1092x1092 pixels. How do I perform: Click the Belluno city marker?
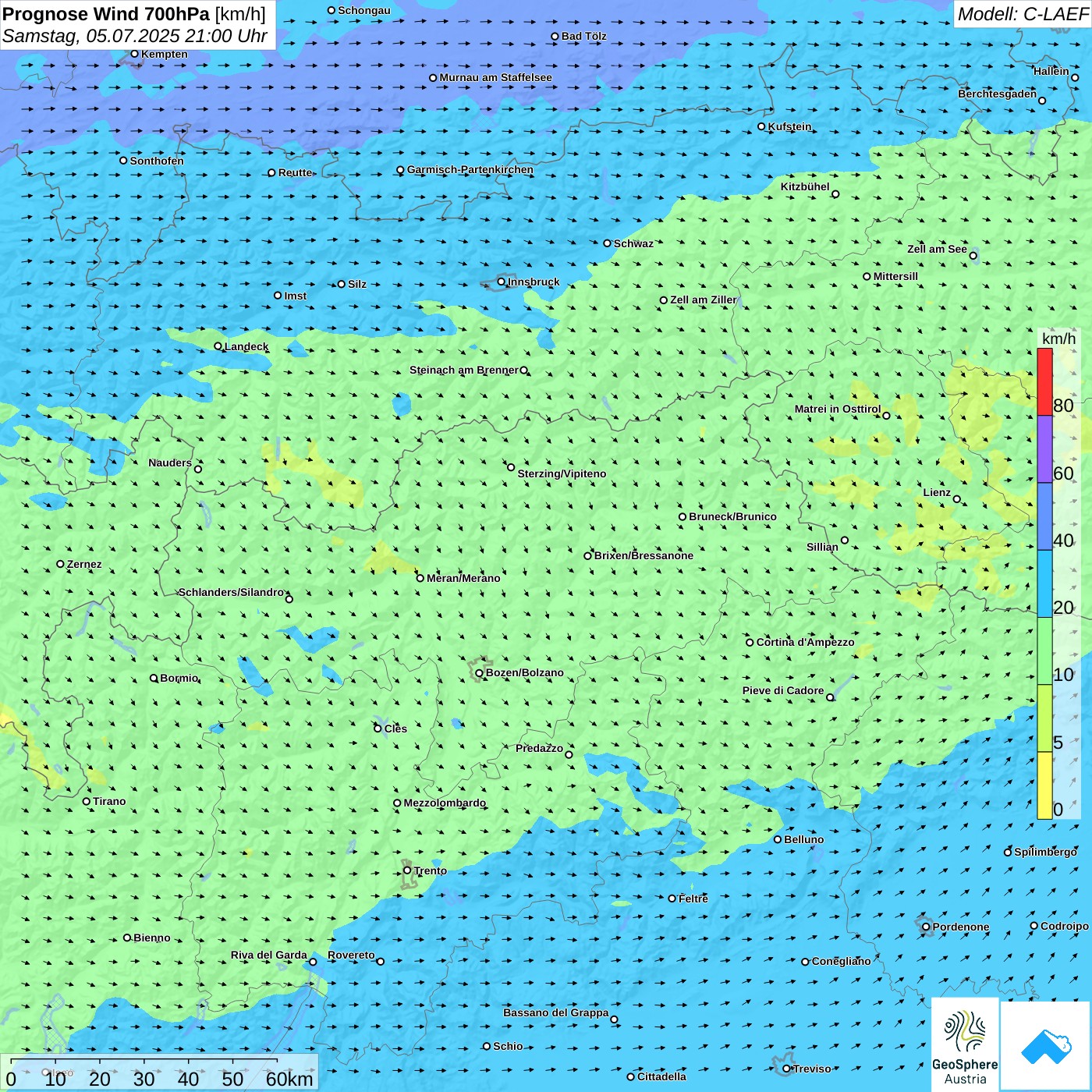pos(778,839)
